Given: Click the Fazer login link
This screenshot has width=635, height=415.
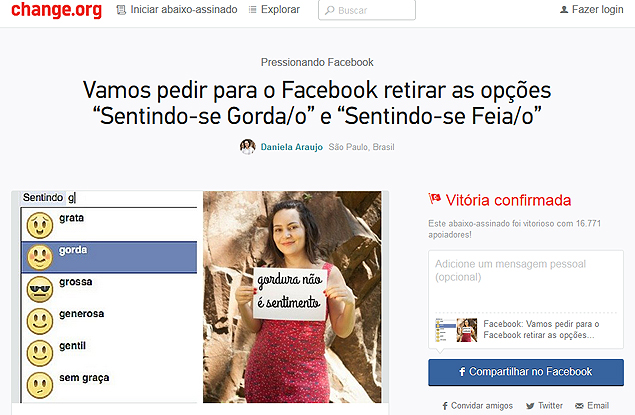Looking at the screenshot, I should point(592,10).
